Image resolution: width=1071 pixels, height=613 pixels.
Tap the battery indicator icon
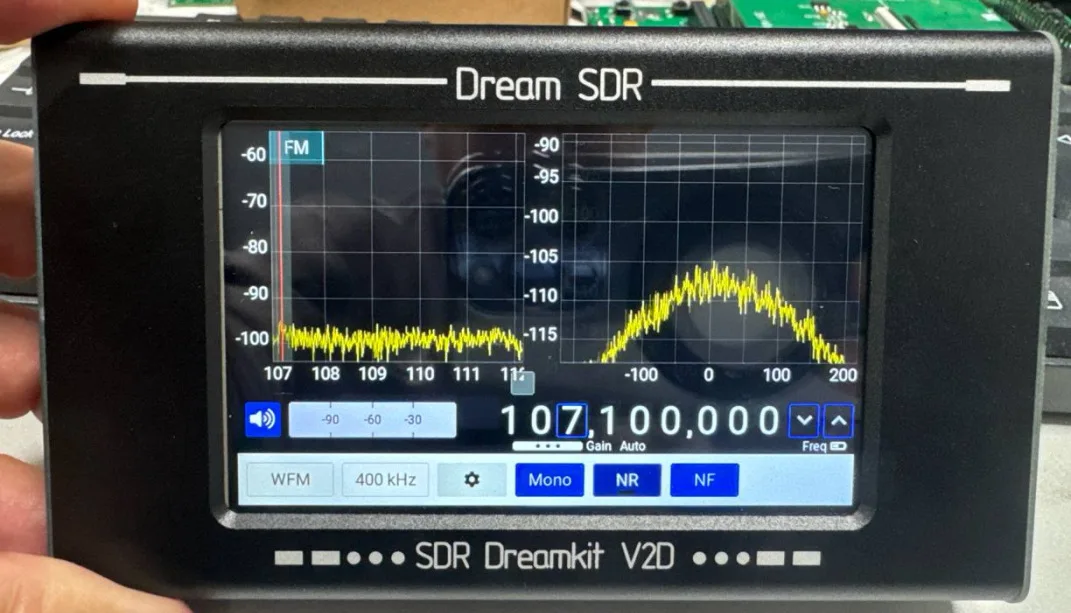pyautogui.click(x=838, y=446)
